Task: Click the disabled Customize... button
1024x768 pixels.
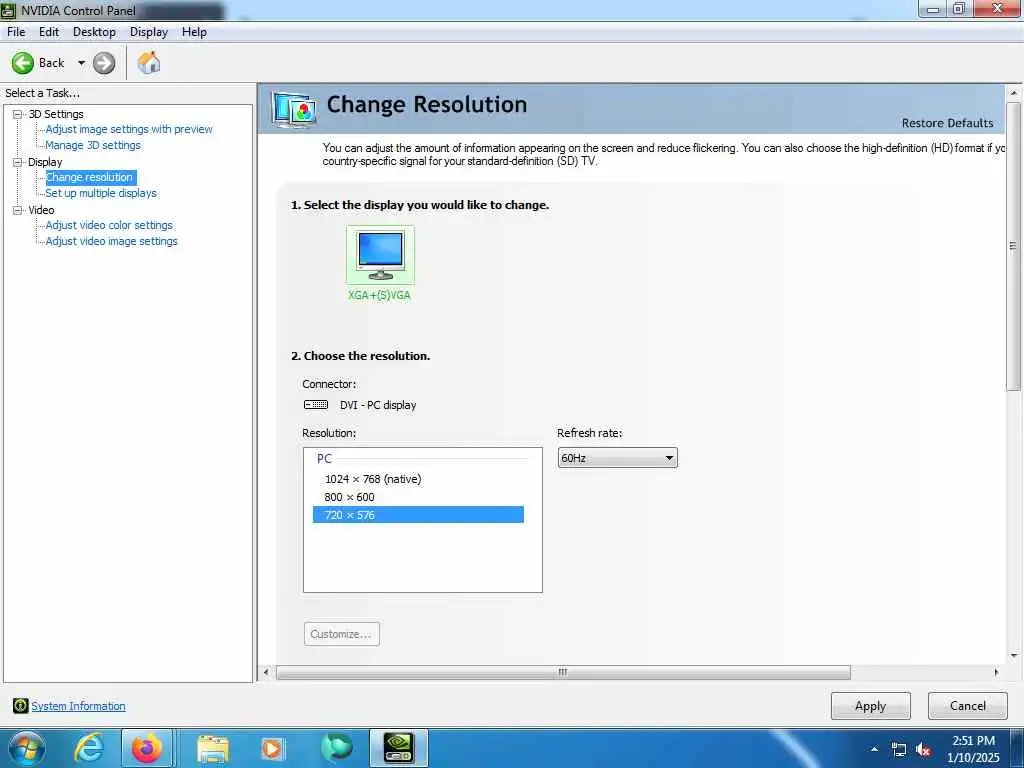Action: point(342,634)
